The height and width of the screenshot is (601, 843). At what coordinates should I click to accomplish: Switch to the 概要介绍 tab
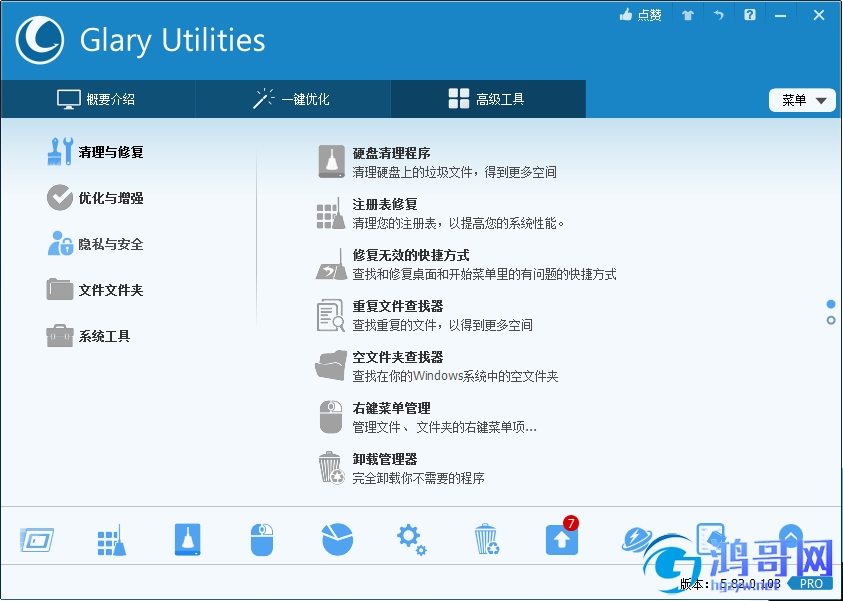click(97, 99)
